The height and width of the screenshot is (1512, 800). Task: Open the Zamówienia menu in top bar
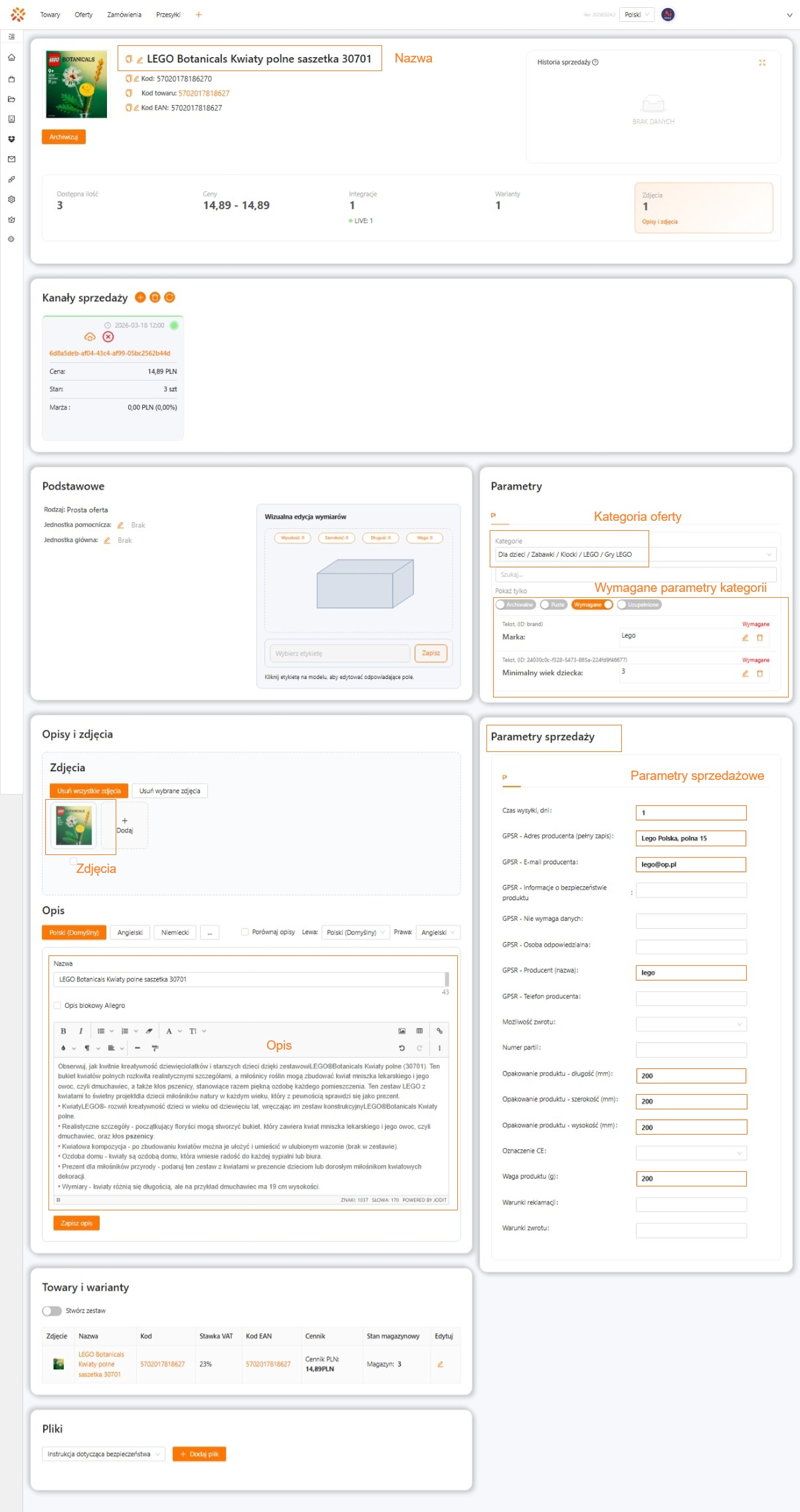[x=124, y=15]
